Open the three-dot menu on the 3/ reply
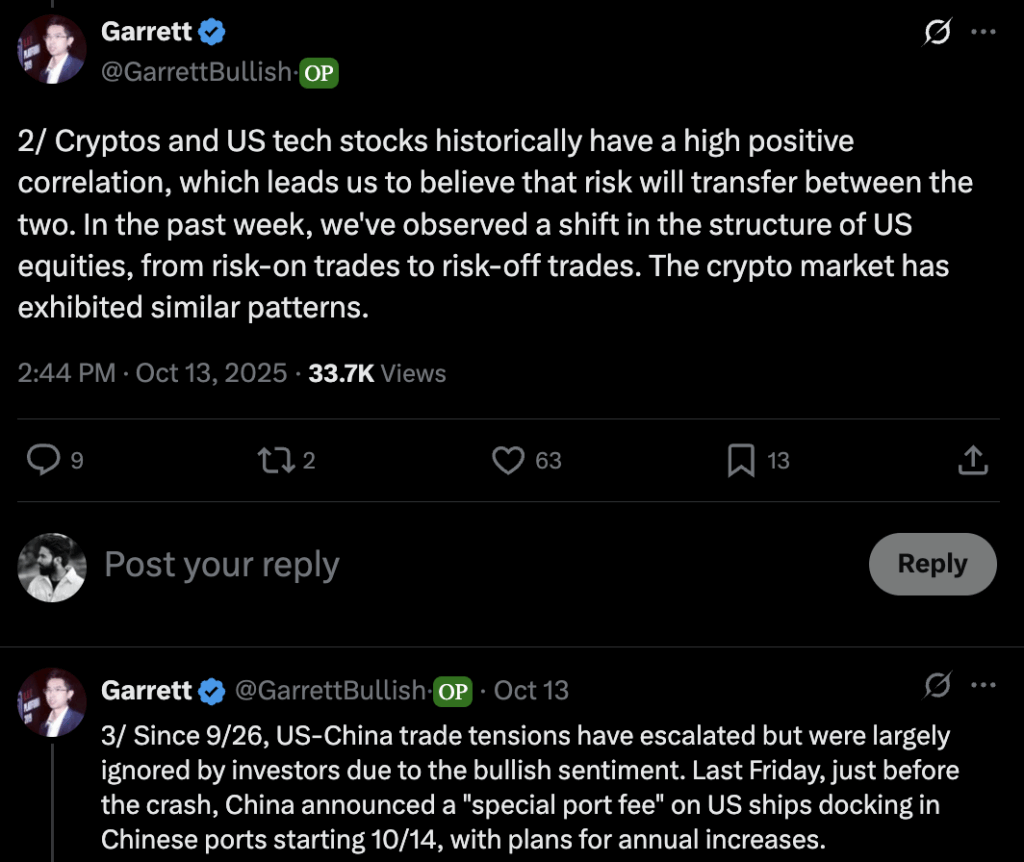 [984, 685]
